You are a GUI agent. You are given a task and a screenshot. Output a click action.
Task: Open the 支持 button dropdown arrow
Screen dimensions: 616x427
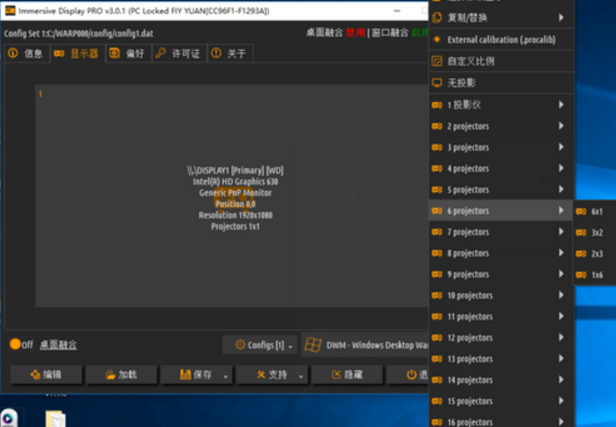[x=301, y=376]
